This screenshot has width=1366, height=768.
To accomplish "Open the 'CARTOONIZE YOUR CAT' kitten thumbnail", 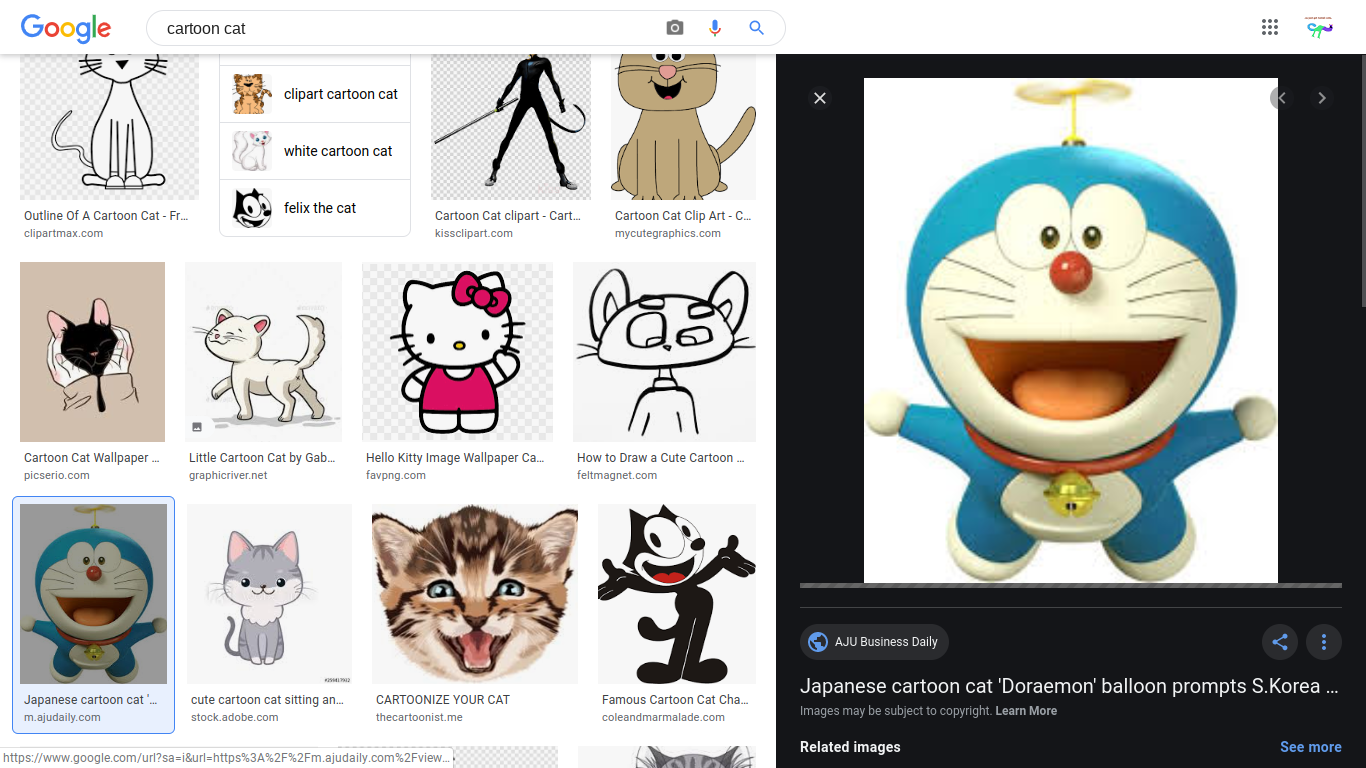I will [x=475, y=594].
